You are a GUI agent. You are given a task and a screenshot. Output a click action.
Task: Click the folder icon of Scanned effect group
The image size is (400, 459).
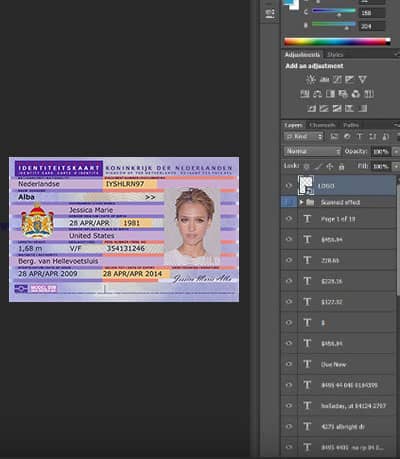tap(310, 202)
